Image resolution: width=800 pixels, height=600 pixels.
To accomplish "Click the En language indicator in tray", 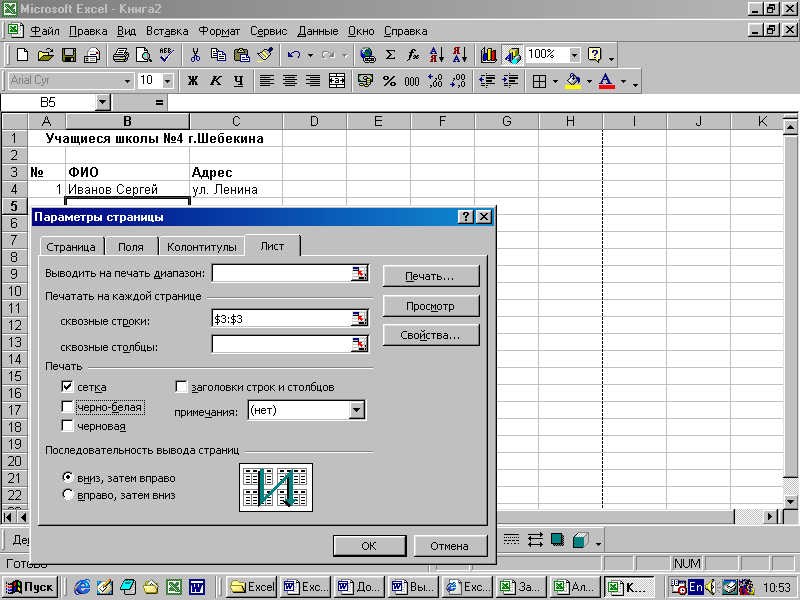I will coord(696,587).
